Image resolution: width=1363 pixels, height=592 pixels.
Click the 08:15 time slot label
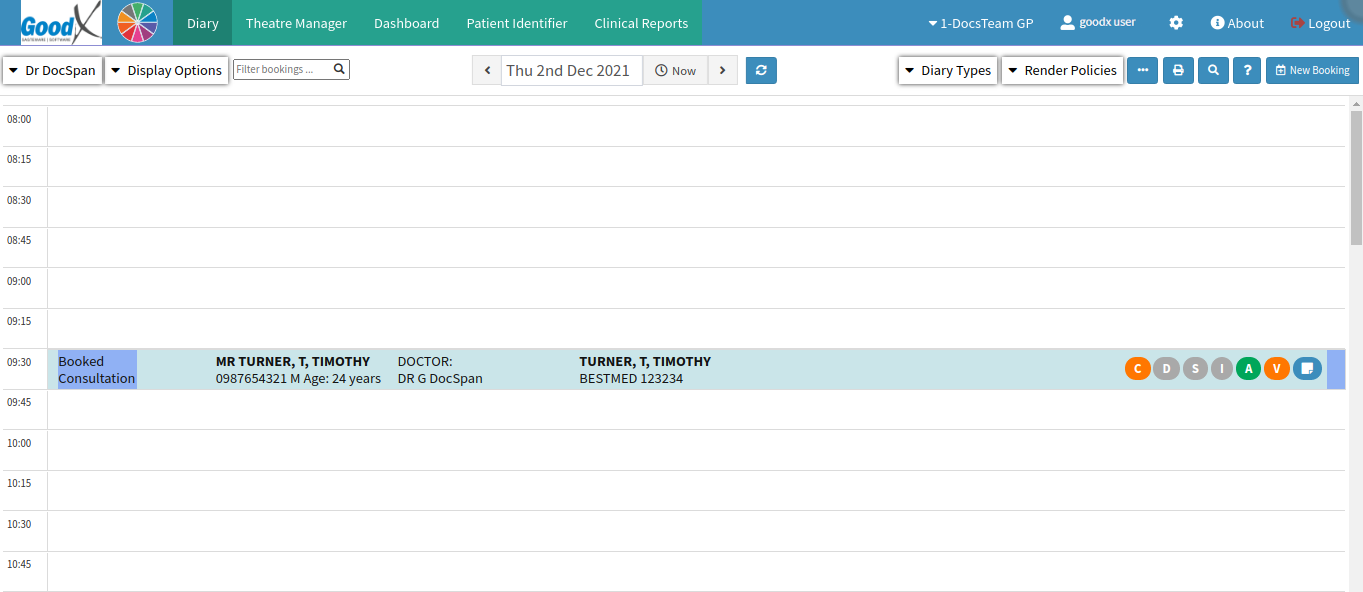[x=19, y=159]
